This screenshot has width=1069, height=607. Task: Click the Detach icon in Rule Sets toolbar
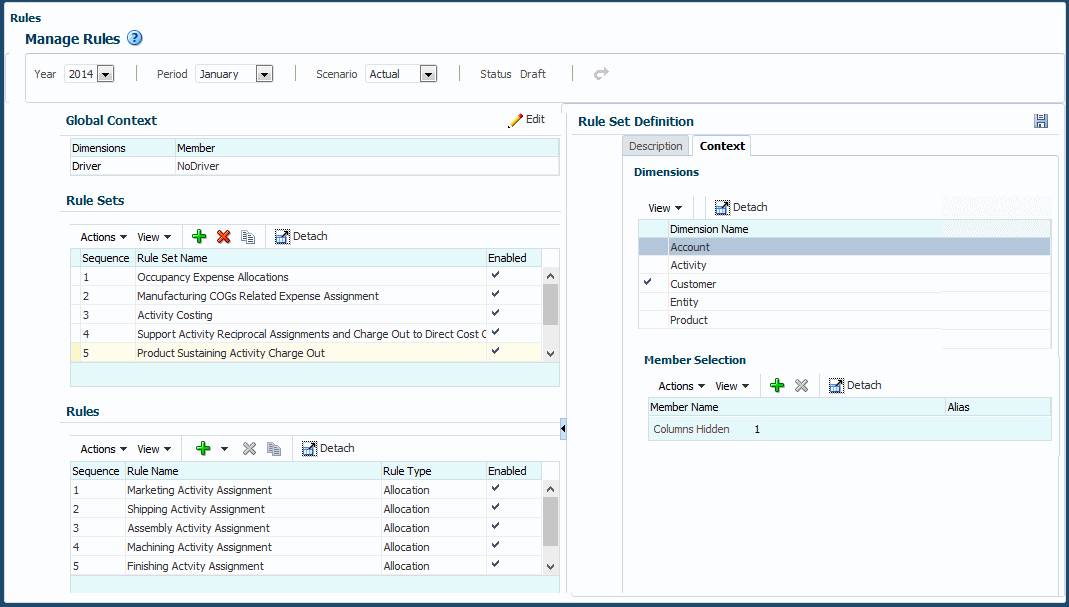pos(282,237)
